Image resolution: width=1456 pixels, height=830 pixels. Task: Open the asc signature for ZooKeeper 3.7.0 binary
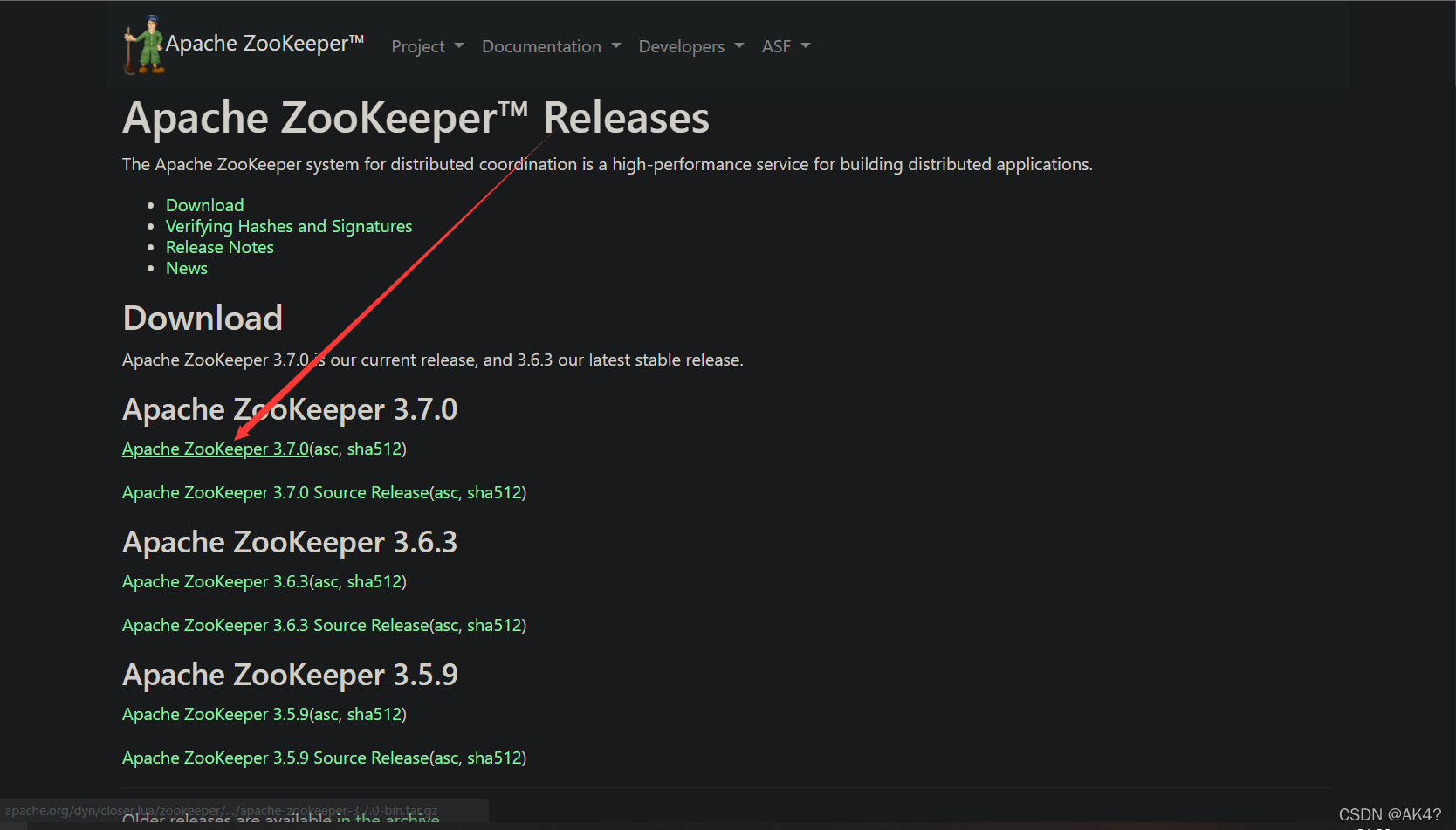click(x=326, y=449)
